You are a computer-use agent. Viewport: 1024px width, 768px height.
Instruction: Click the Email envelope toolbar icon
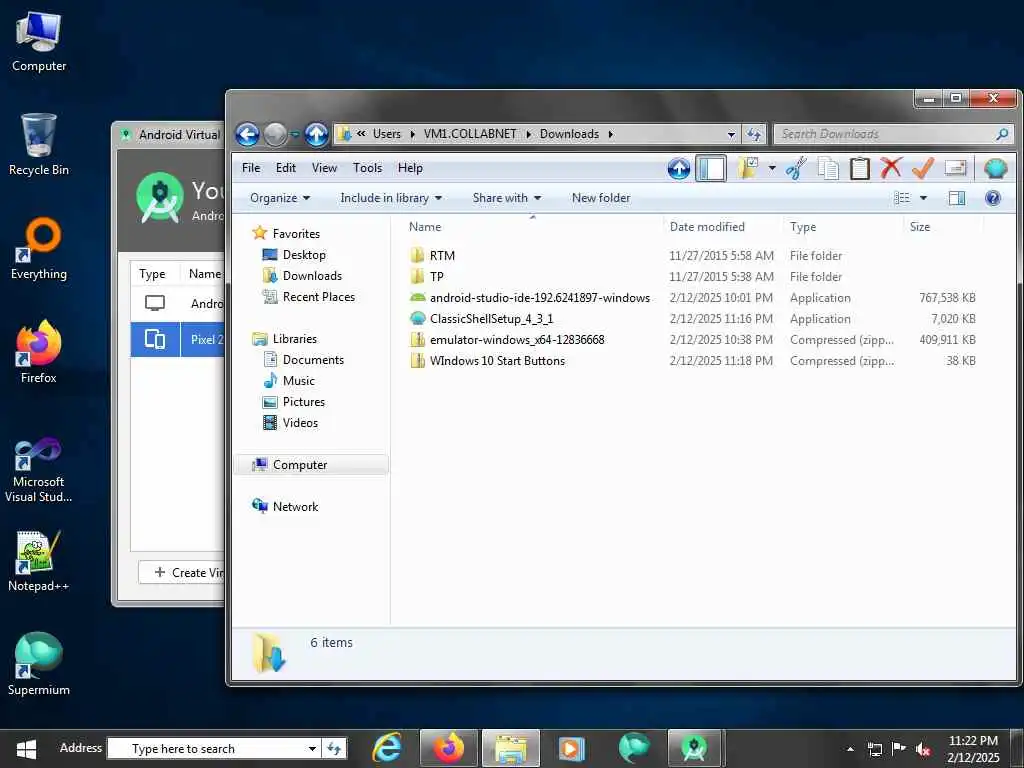click(955, 168)
